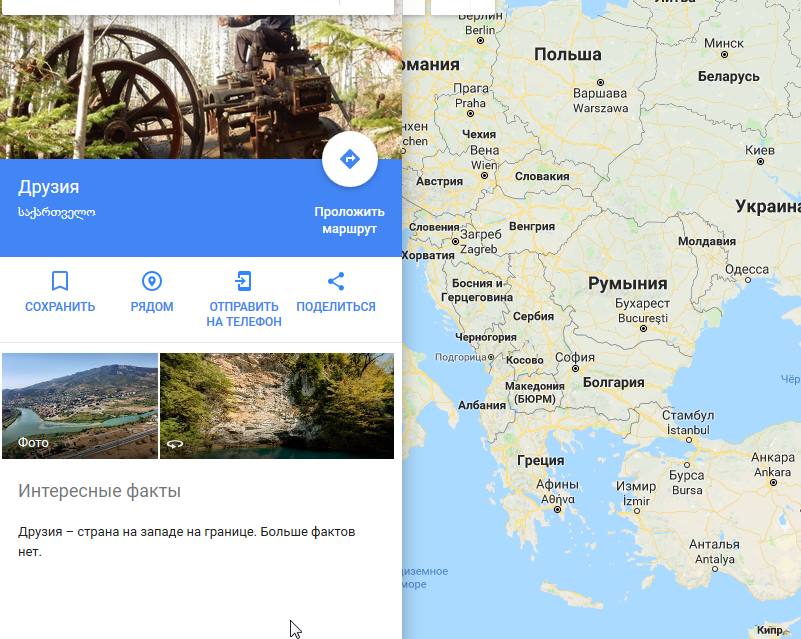Screen dimensions: 801x639
Task: Select the Киев city marker on map
Action: pyautogui.click(x=760, y=161)
